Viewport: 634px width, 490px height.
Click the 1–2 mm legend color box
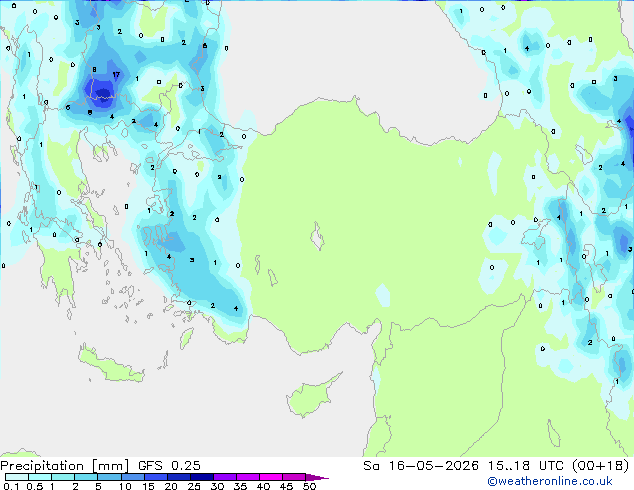tap(63, 477)
